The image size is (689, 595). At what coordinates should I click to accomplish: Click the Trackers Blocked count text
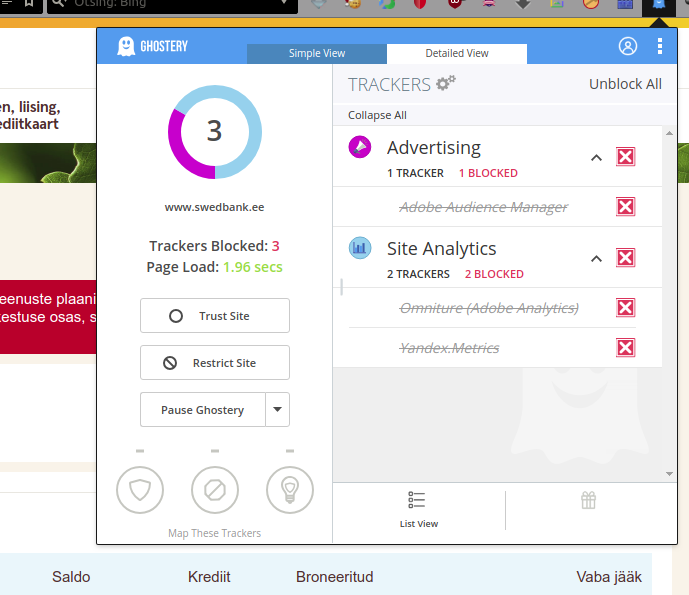[214, 246]
